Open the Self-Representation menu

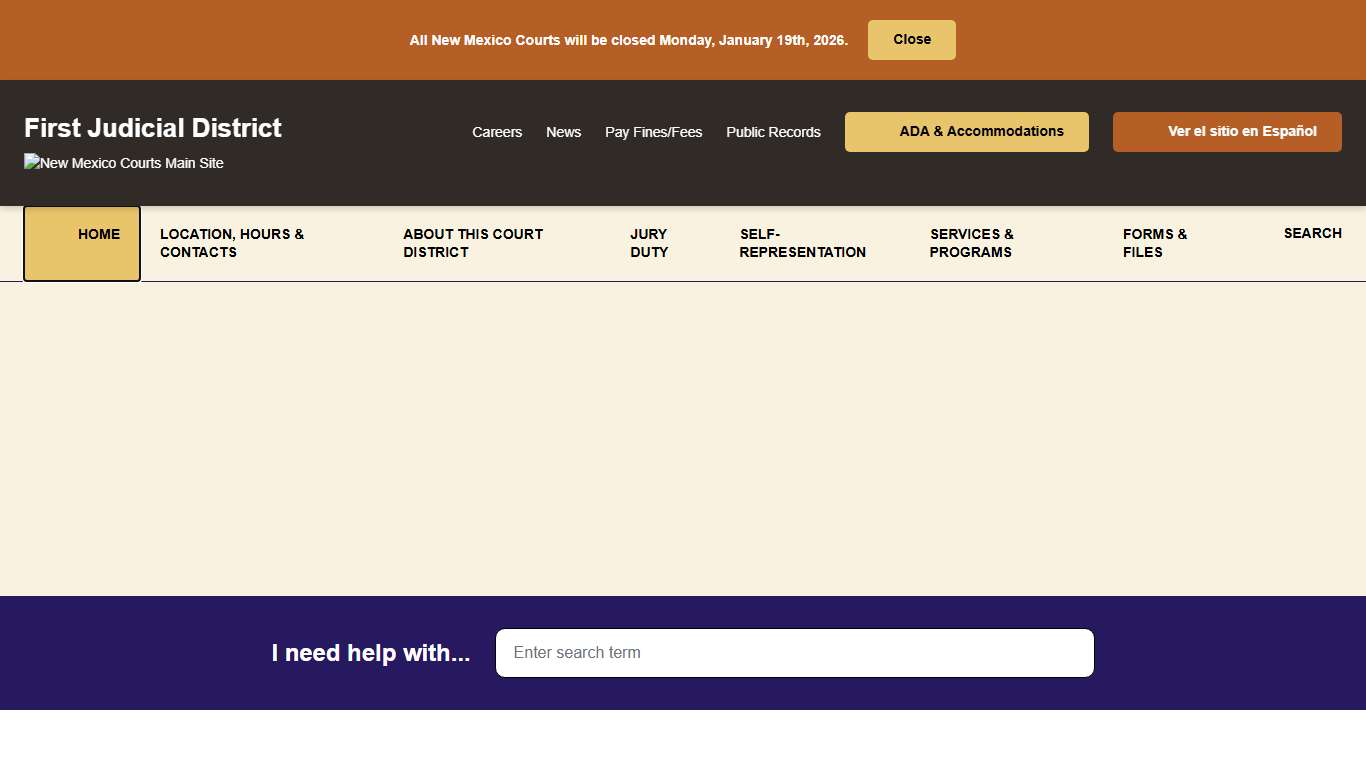[x=802, y=243]
